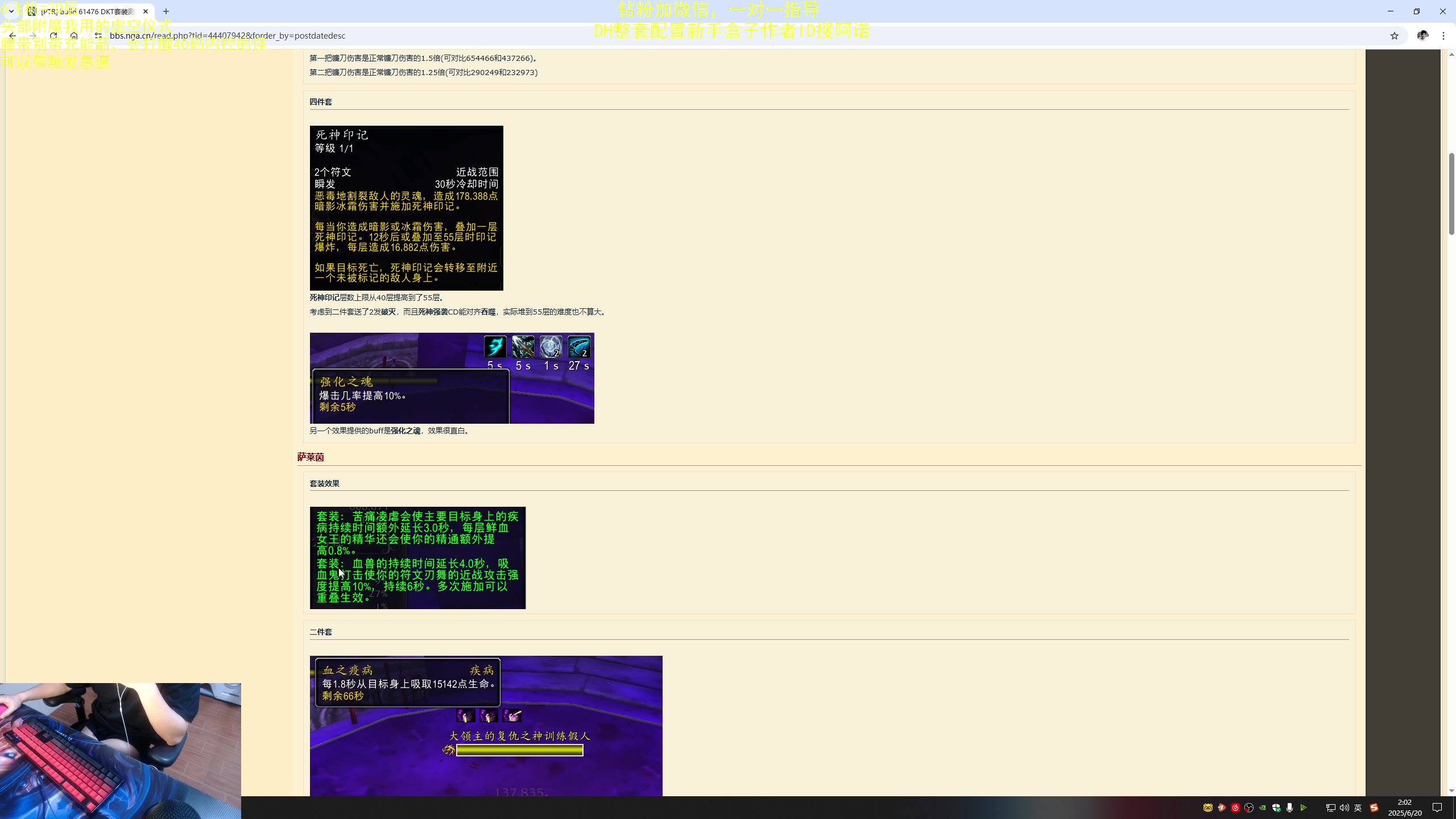This screenshot has height=819, width=1456.
Task: Toggle the 英 input language indicator
Action: [x=1358, y=808]
